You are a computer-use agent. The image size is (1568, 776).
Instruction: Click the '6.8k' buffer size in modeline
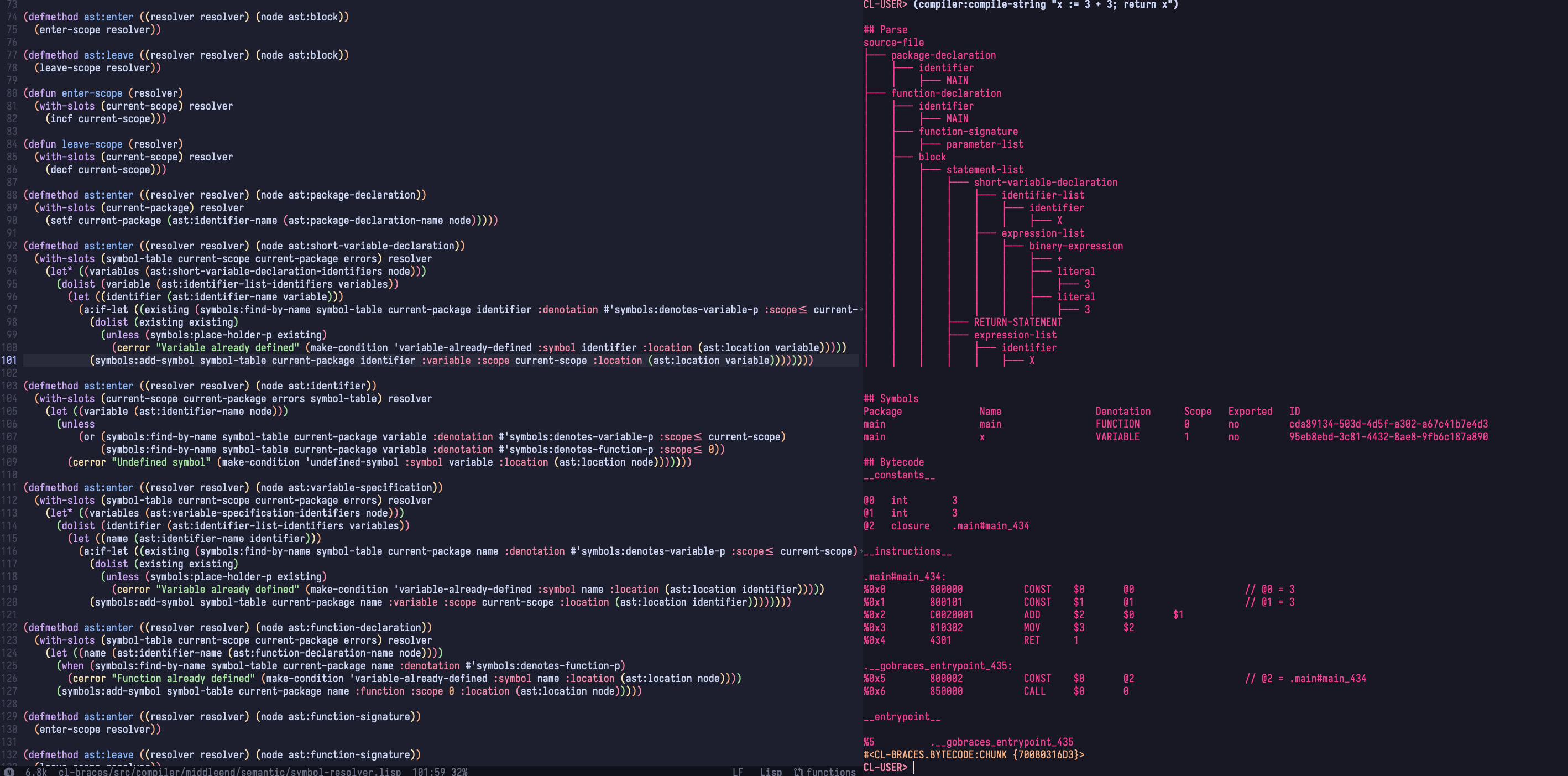click(x=36, y=772)
